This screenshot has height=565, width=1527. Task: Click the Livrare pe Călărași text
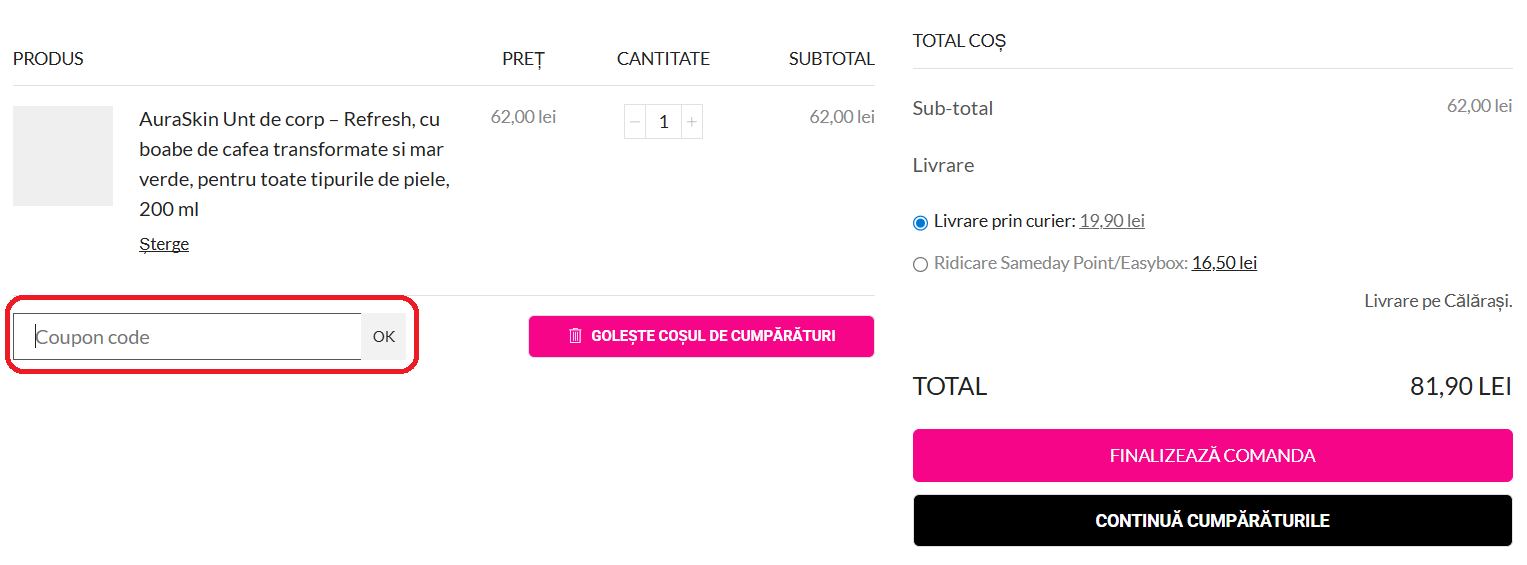click(x=1437, y=301)
